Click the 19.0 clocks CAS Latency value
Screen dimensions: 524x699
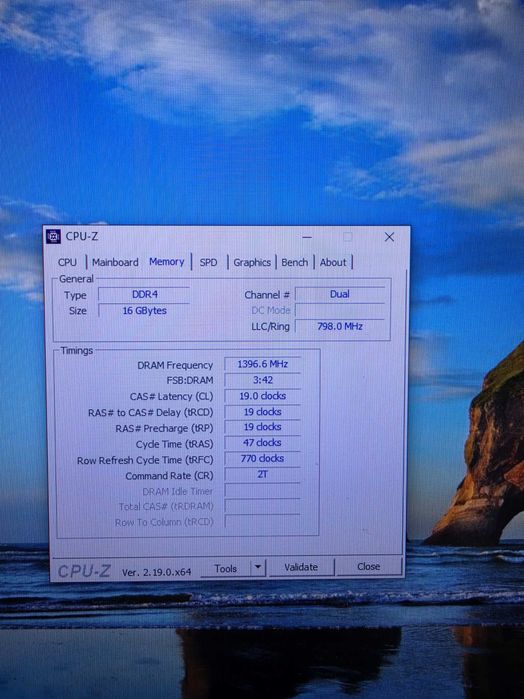(262, 396)
